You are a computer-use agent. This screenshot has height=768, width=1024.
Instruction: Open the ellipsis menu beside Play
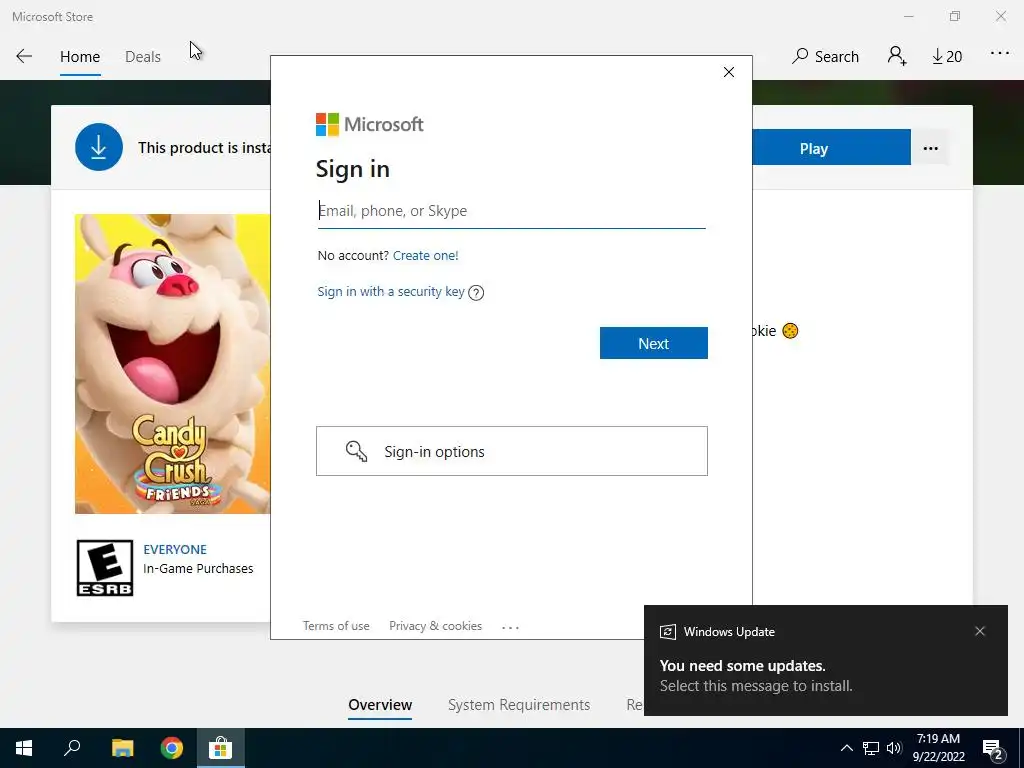931,148
